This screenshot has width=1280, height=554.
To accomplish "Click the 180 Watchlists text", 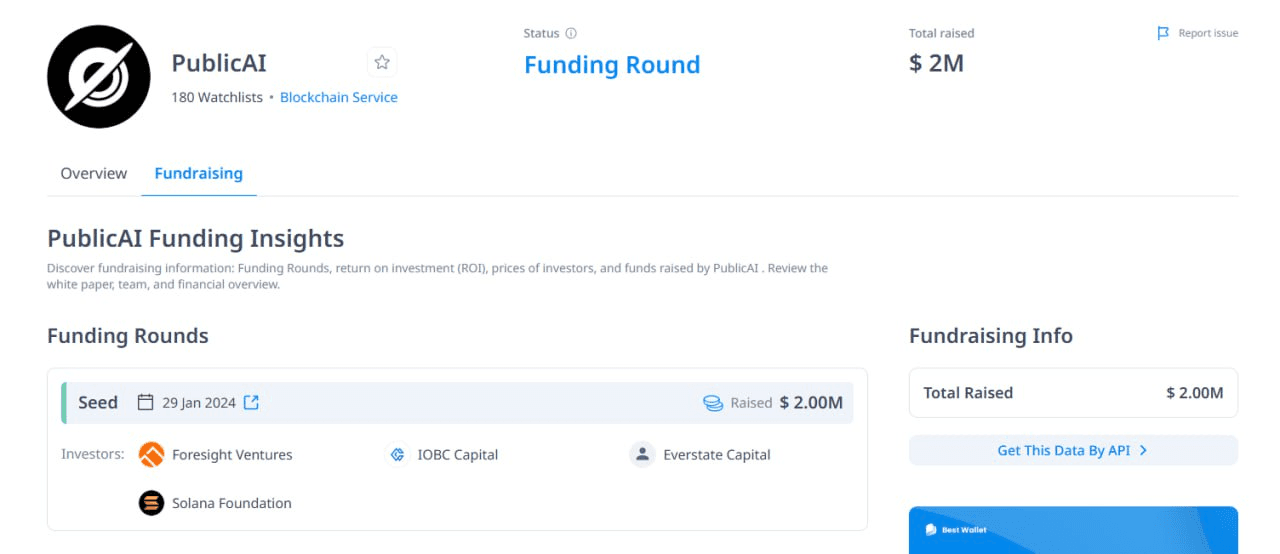I will click(217, 97).
